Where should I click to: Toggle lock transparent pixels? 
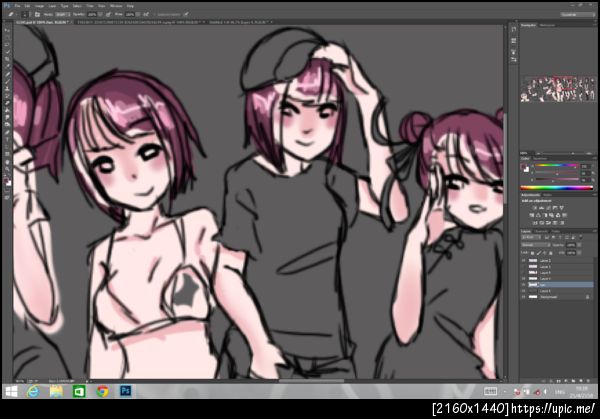533,253
